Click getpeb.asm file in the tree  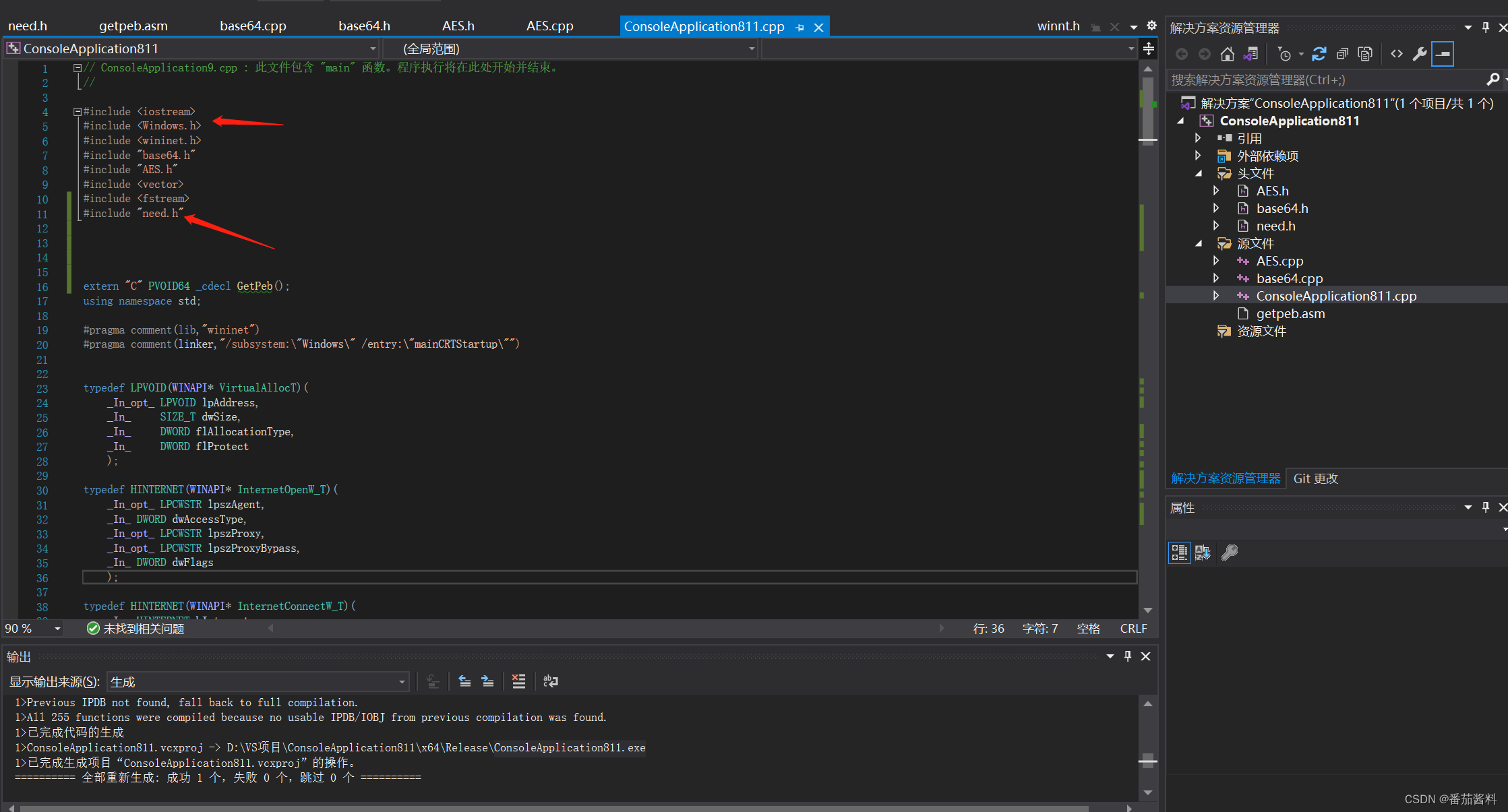pyautogui.click(x=1290, y=313)
